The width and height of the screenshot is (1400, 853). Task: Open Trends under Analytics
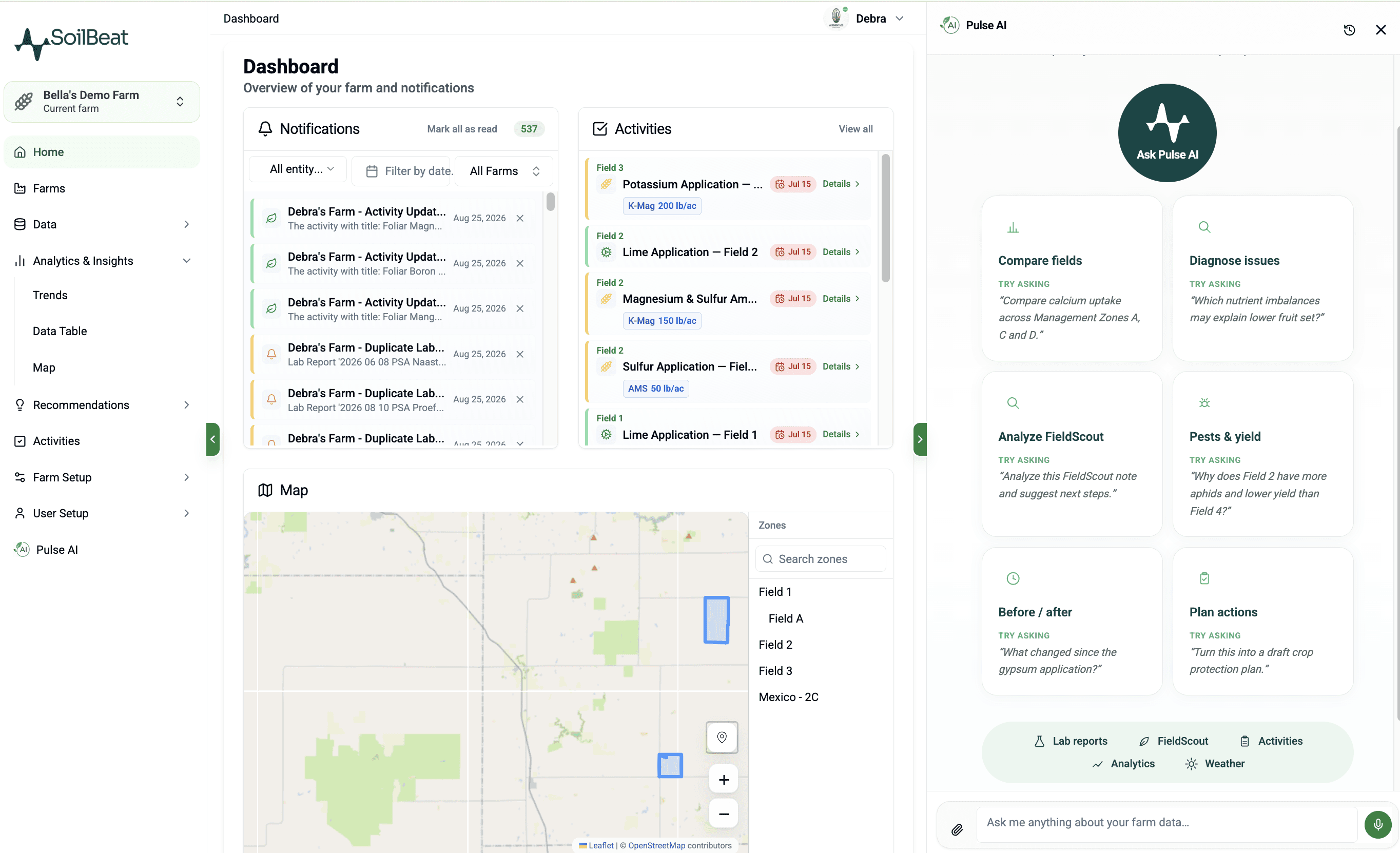click(x=50, y=295)
